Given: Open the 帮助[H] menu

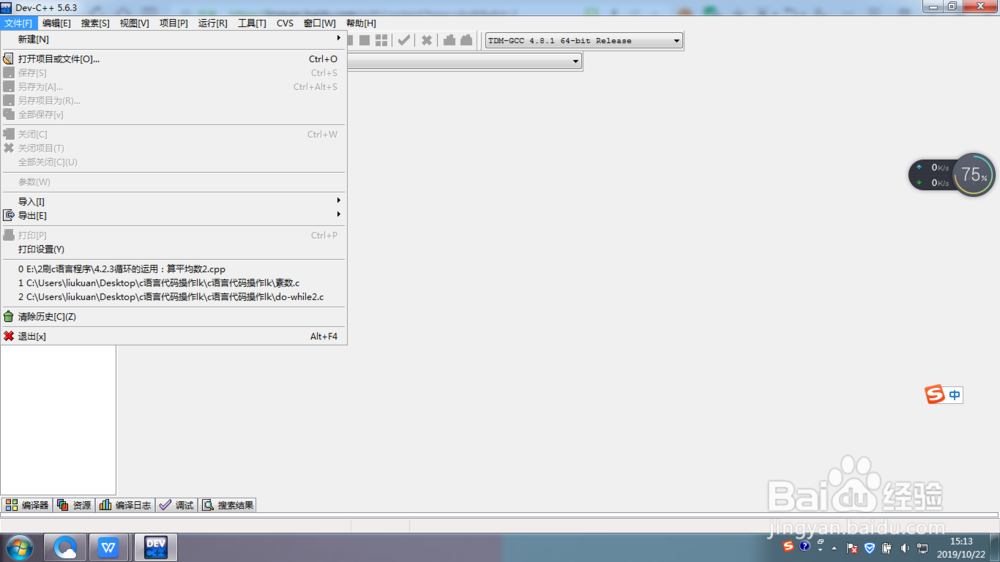Looking at the screenshot, I should click(x=361, y=23).
